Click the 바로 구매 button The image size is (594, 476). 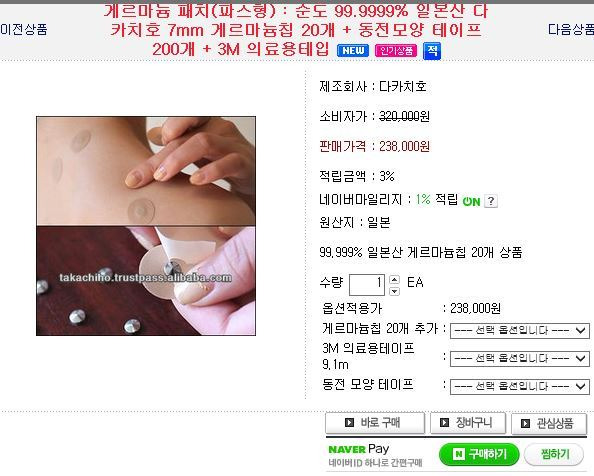click(375, 423)
